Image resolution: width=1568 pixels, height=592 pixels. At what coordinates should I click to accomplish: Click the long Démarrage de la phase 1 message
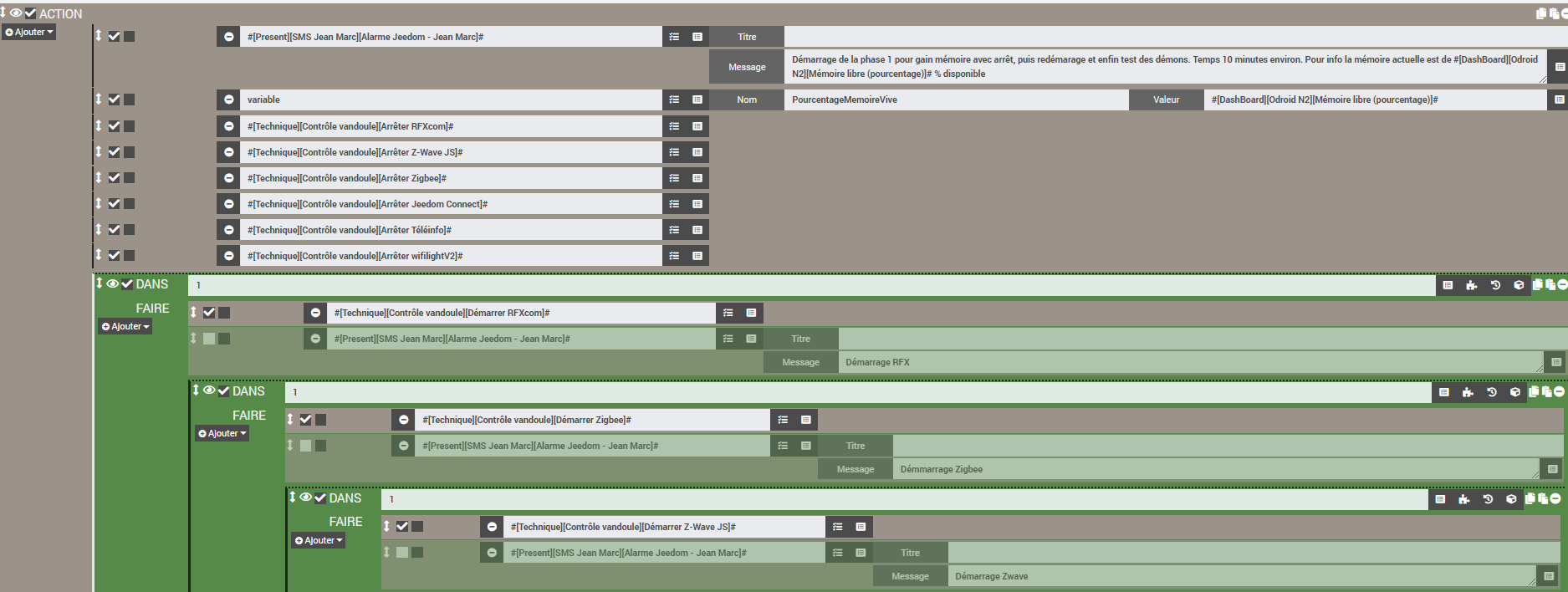click(x=1166, y=67)
